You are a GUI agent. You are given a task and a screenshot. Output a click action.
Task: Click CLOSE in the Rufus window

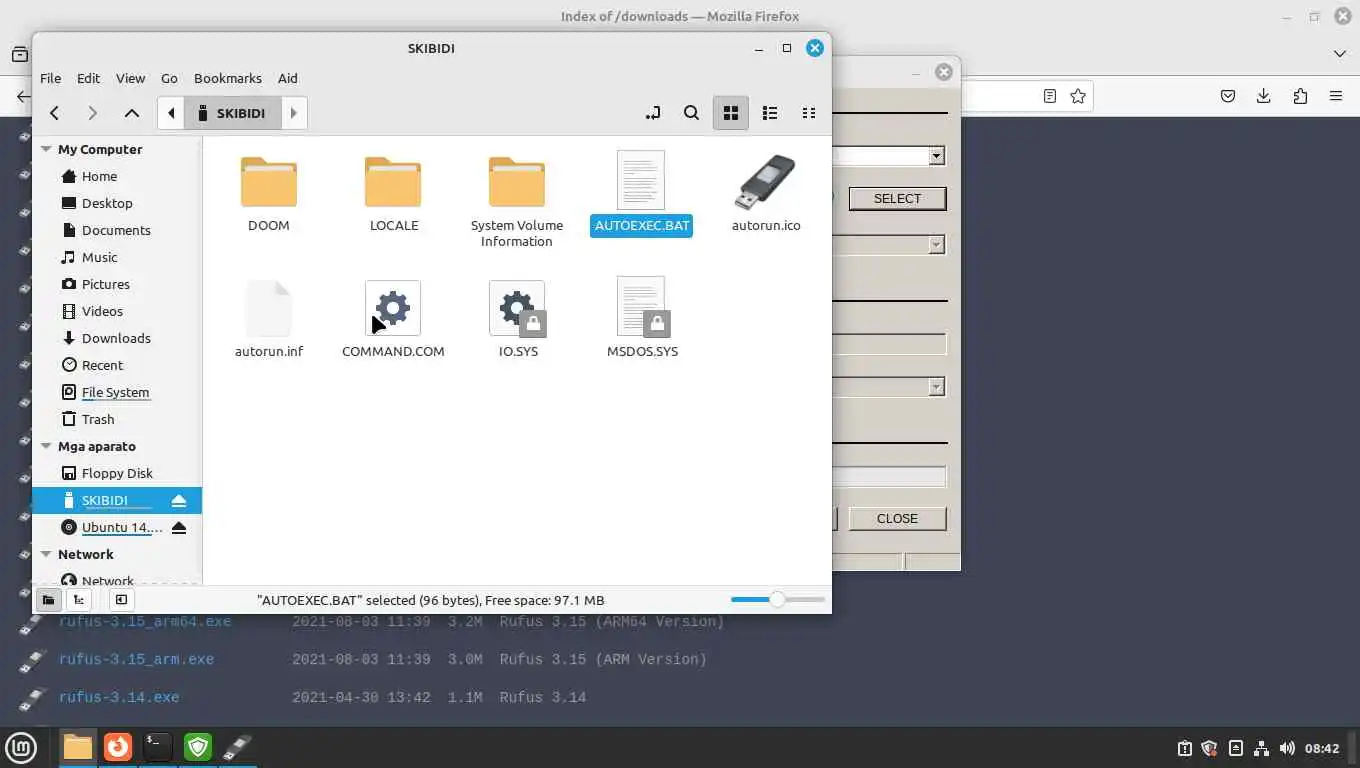coord(897,518)
